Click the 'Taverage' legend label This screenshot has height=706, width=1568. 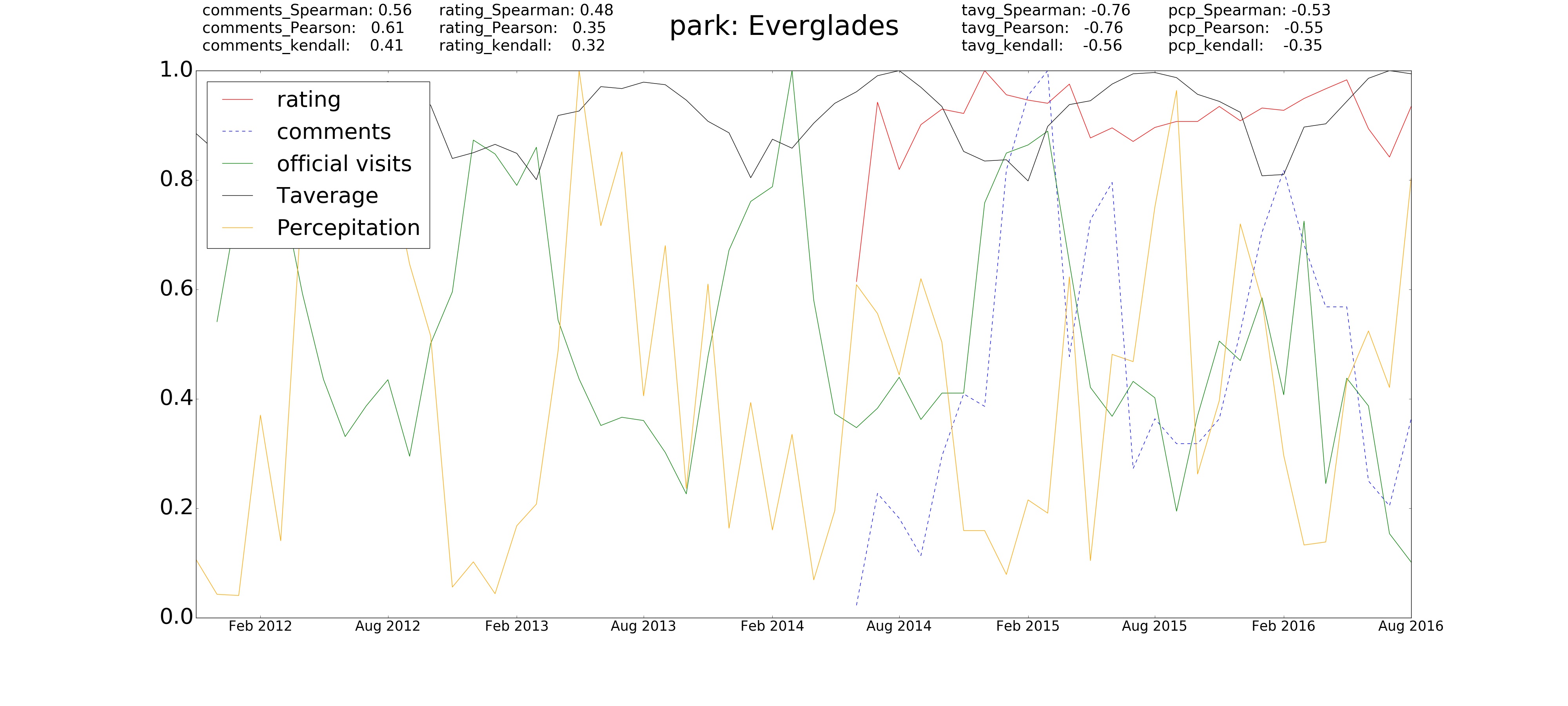pyautogui.click(x=327, y=196)
